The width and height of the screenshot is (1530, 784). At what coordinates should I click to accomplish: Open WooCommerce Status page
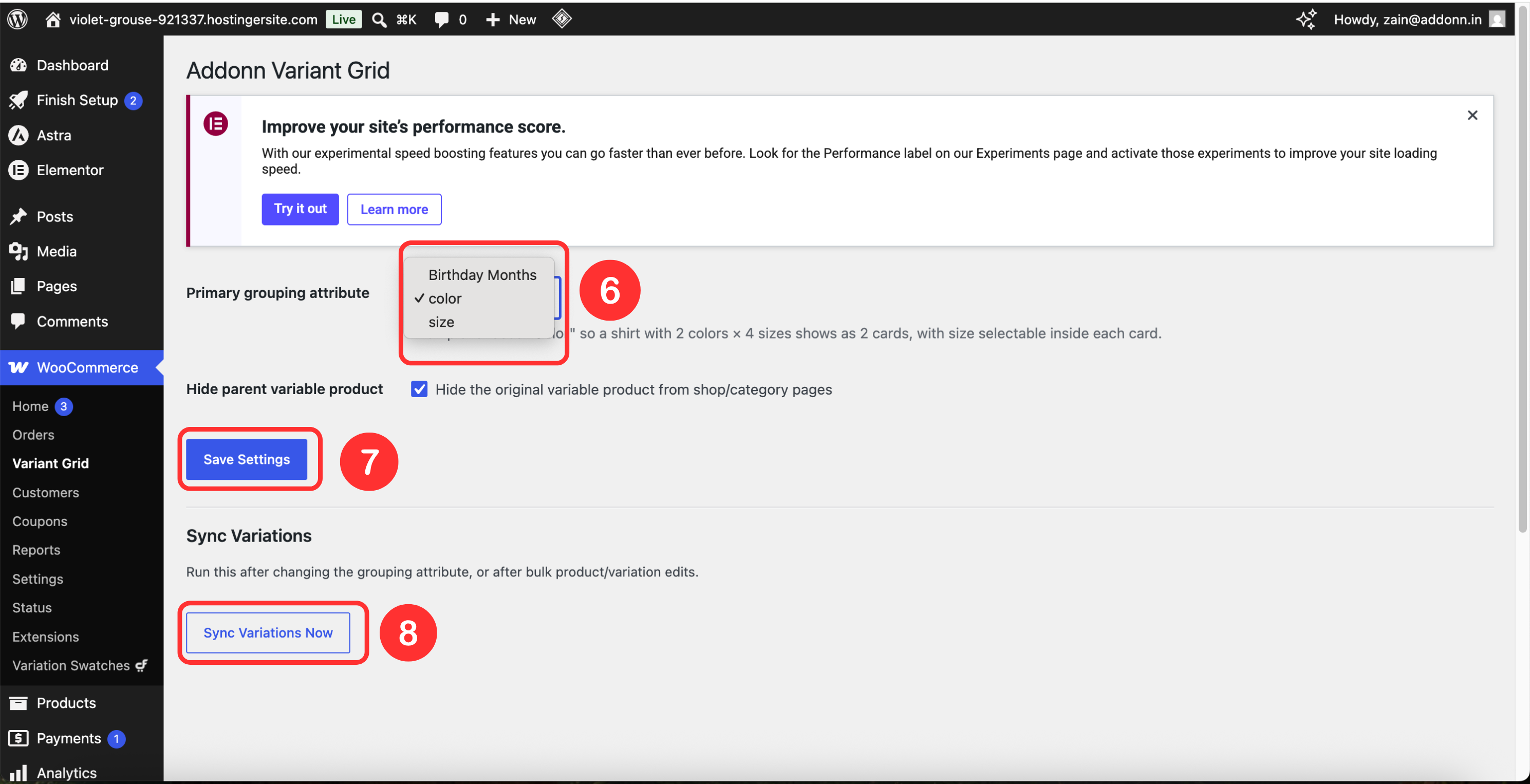(x=32, y=608)
